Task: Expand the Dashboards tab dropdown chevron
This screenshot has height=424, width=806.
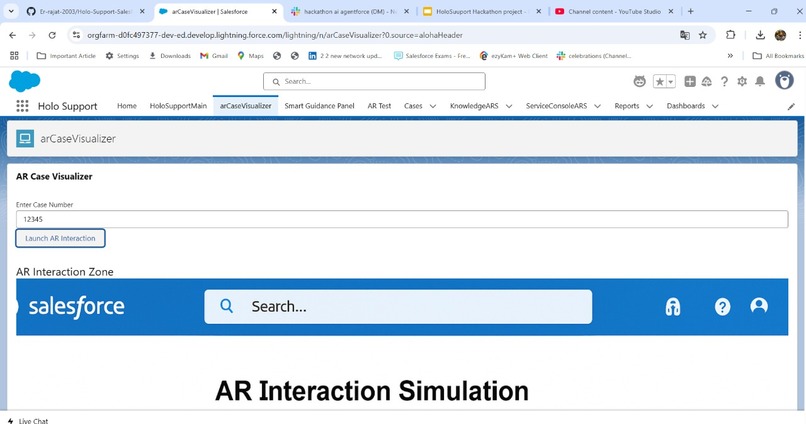Action: (x=715, y=106)
